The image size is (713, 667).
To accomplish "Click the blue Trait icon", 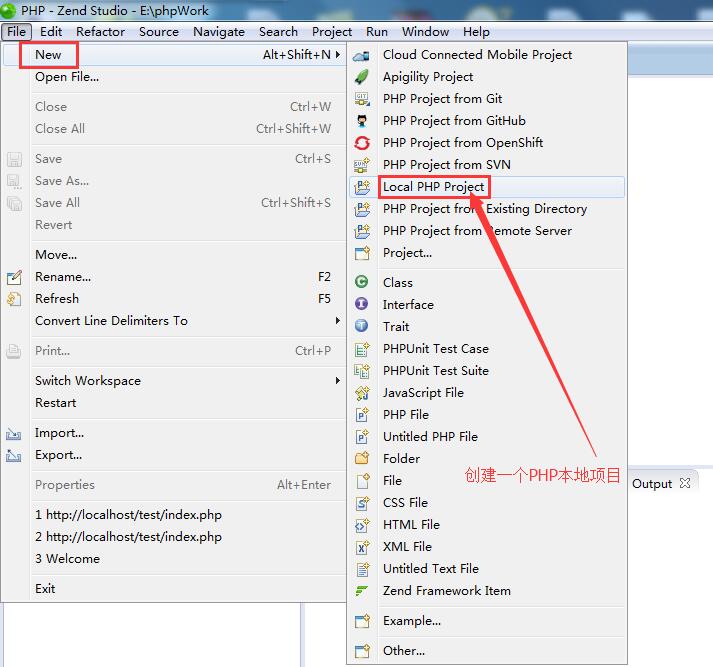I will point(362,326).
